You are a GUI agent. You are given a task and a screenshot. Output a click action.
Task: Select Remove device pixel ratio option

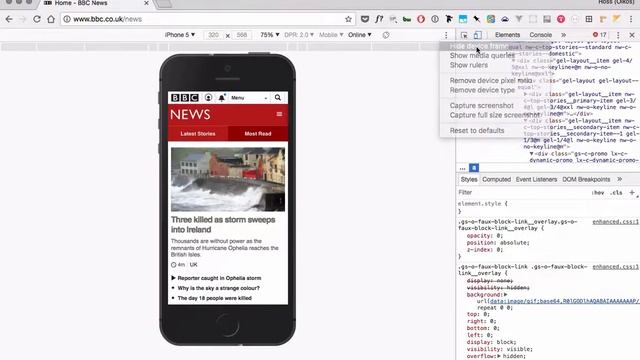tap(491, 80)
